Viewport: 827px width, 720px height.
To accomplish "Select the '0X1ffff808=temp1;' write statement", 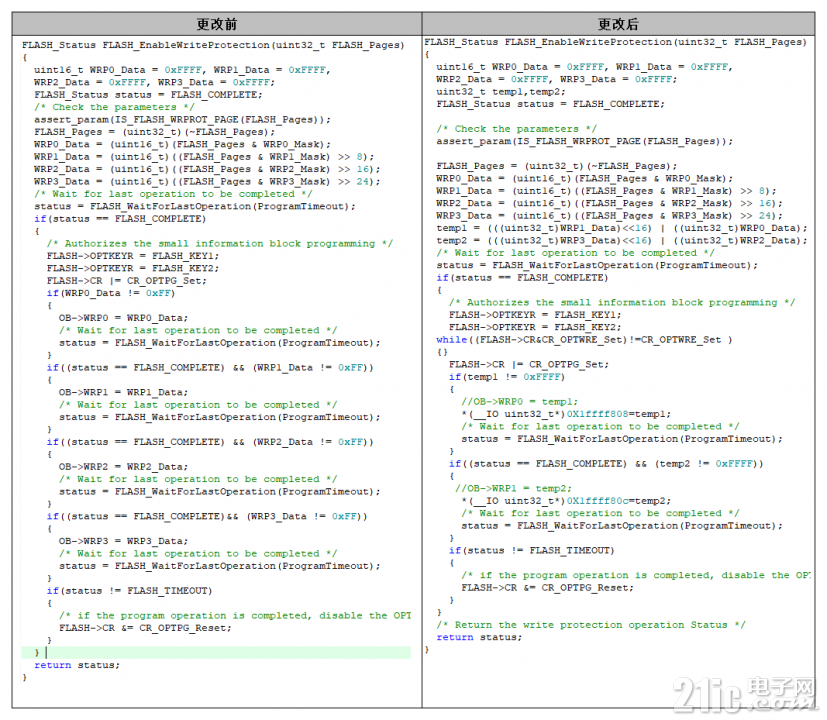I will point(566,414).
